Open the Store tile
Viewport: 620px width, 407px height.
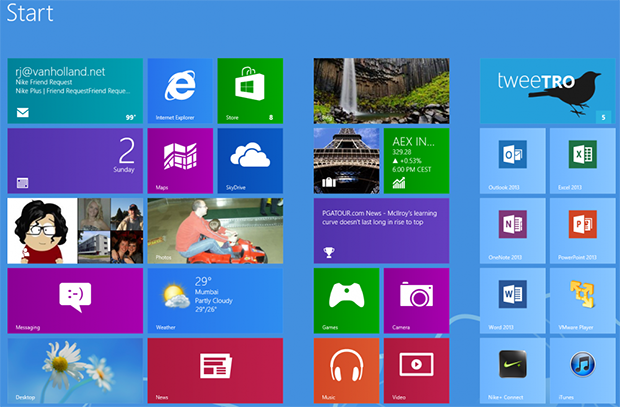250,91
